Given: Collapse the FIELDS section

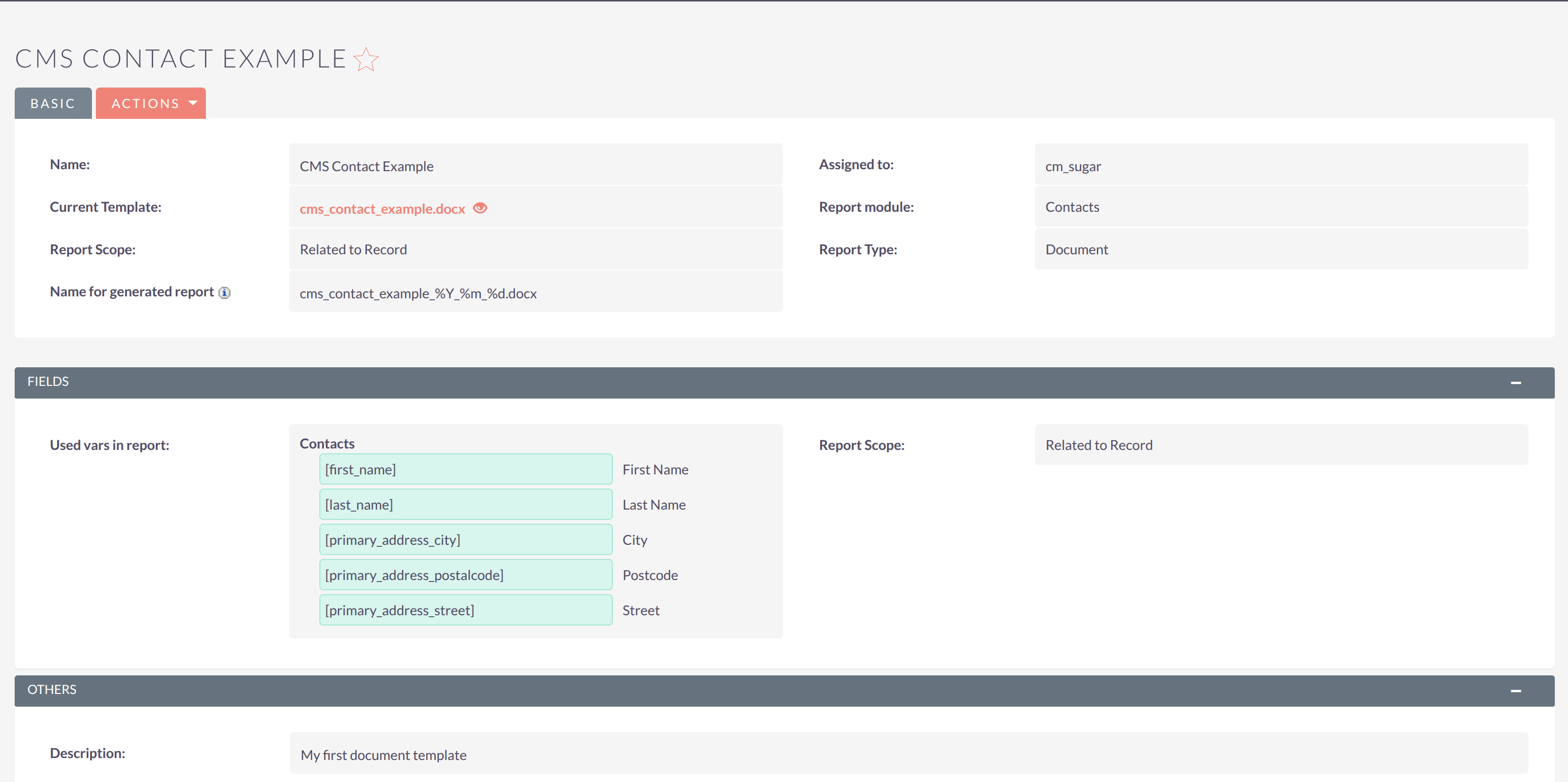Looking at the screenshot, I should [x=1515, y=382].
